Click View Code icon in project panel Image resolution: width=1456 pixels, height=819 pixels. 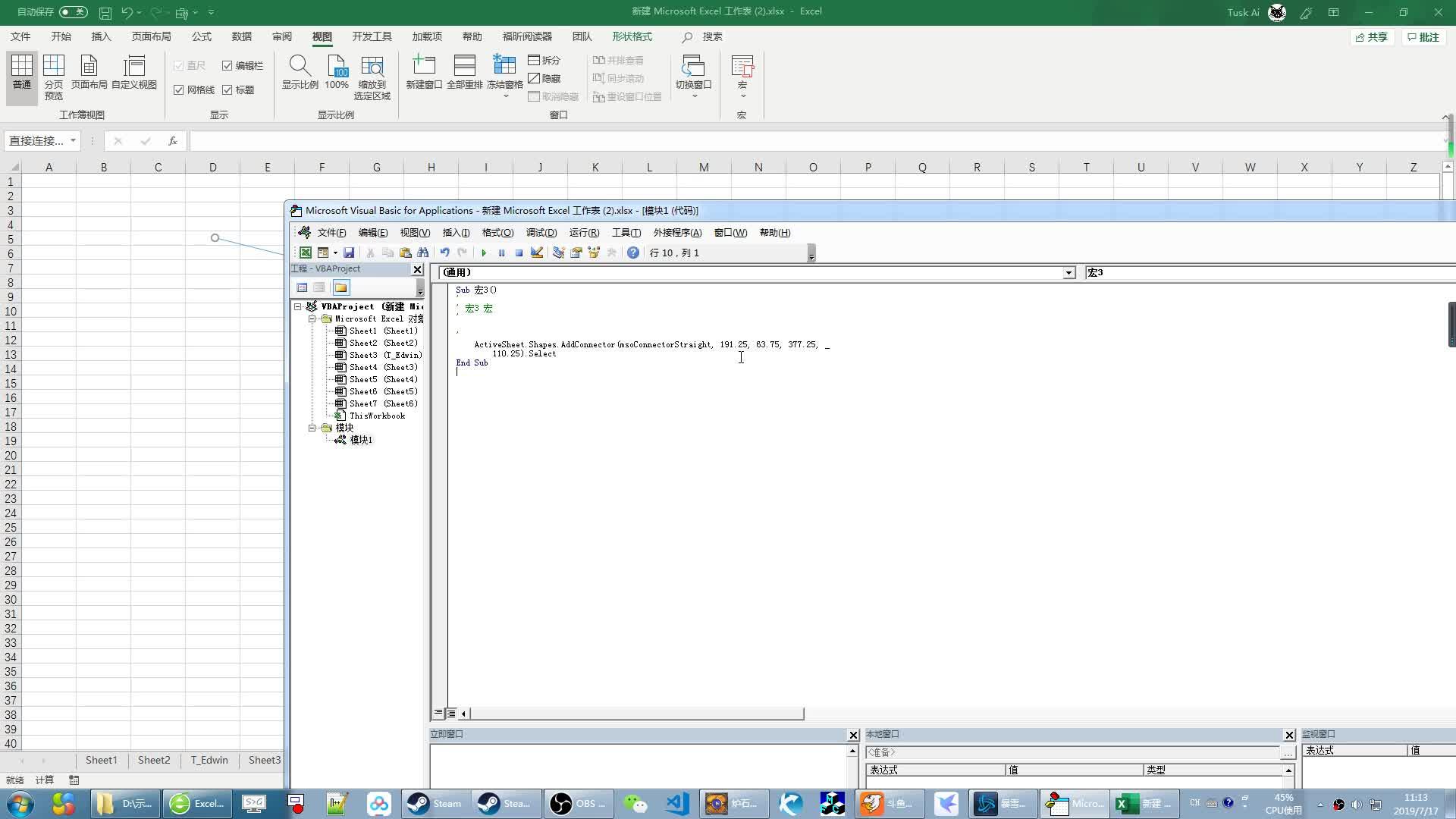pos(302,287)
